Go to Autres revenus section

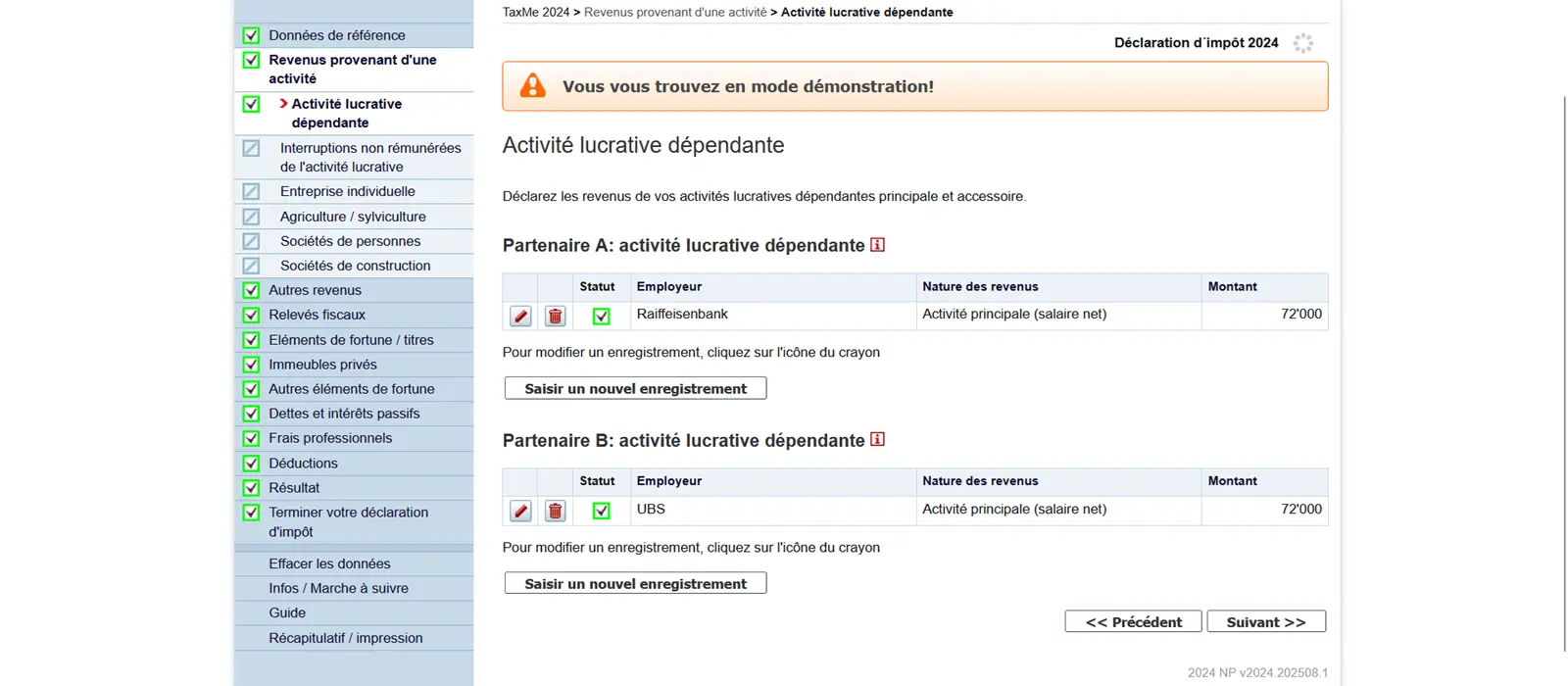point(315,290)
